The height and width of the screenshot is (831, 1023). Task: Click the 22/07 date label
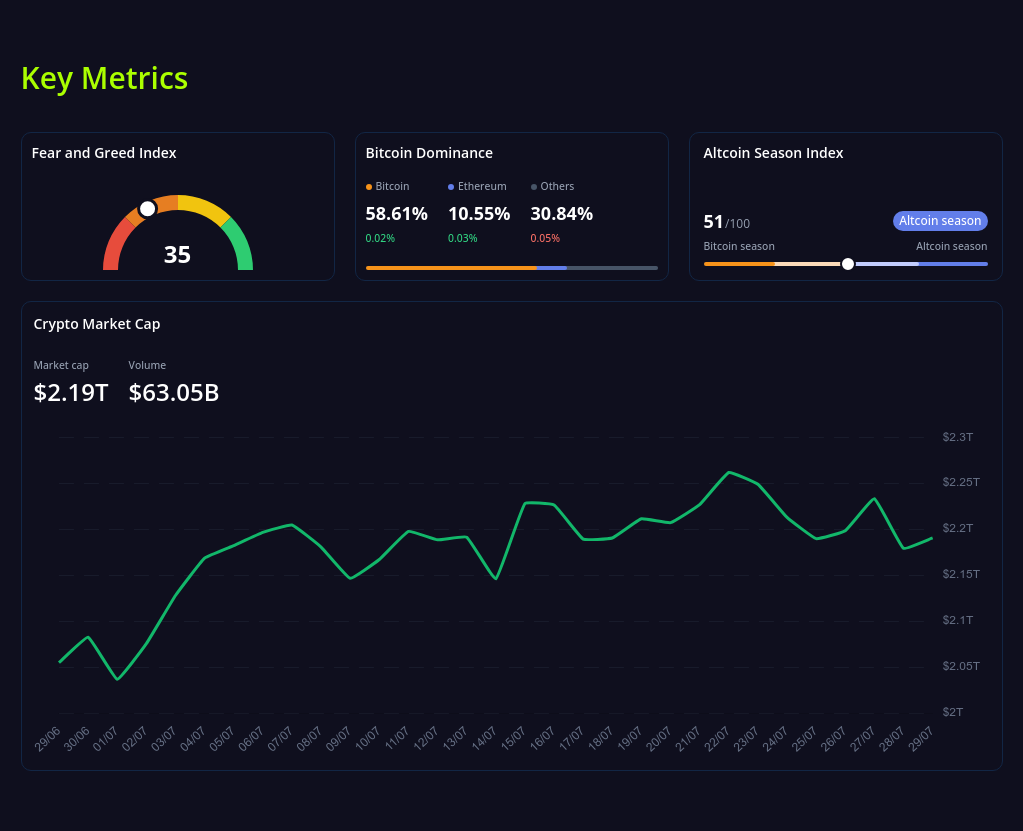pos(717,739)
